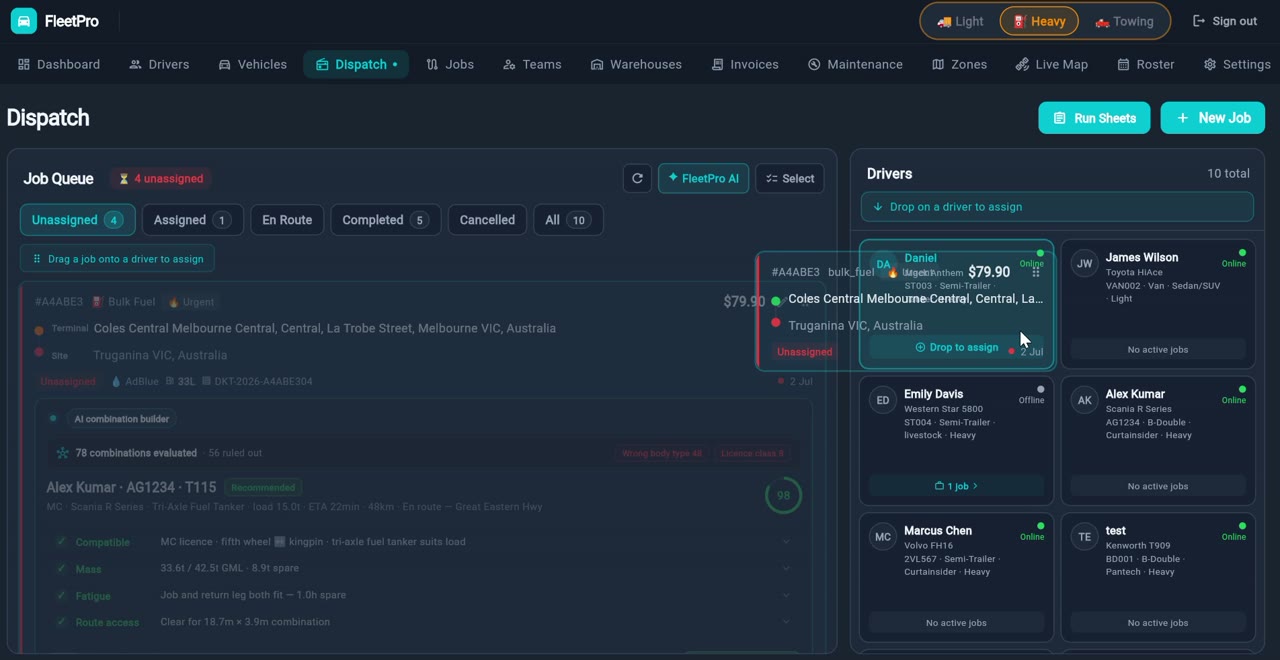1280x660 pixels.
Task: Sign out of FleetPro
Action: pos(1225,21)
